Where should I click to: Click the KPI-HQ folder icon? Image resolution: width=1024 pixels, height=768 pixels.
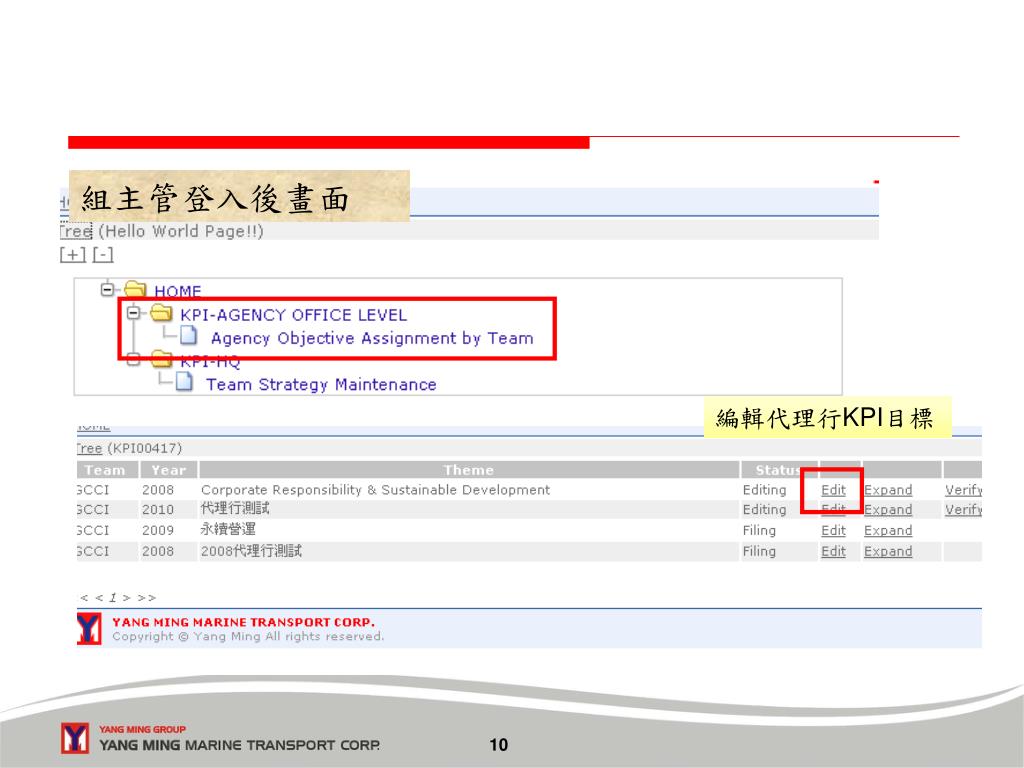161,361
